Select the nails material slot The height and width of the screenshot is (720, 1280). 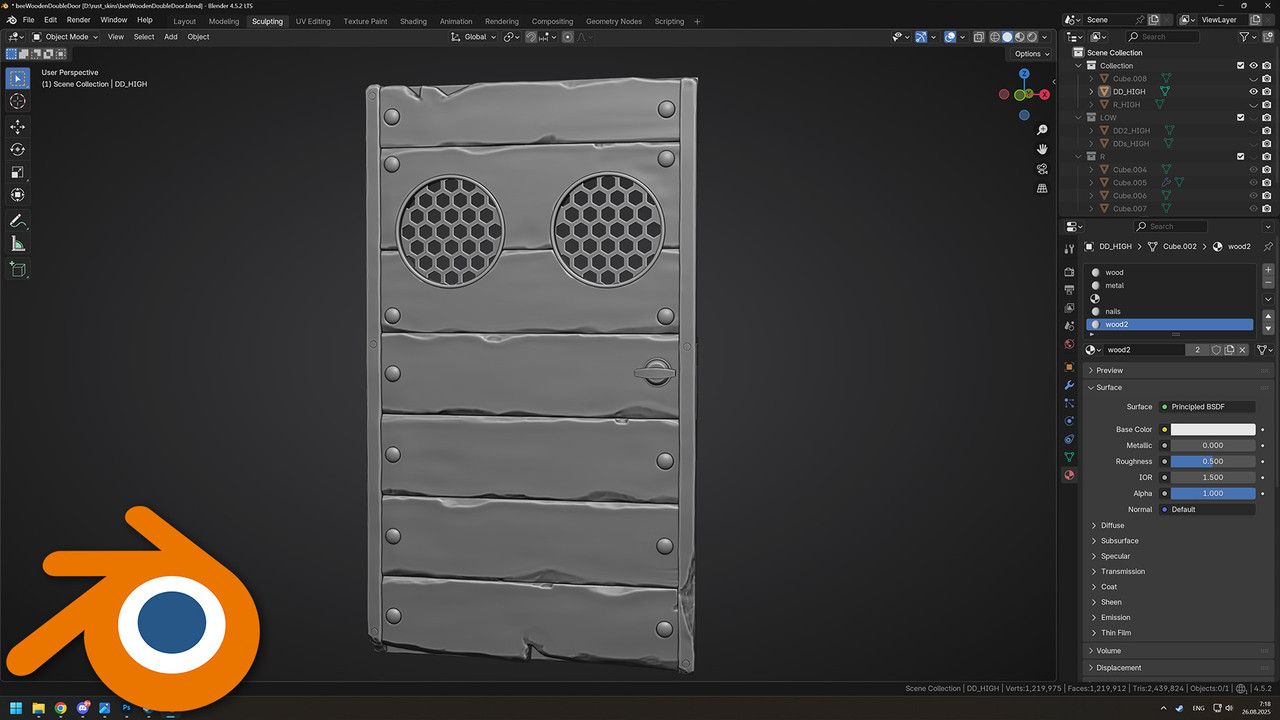(1169, 311)
